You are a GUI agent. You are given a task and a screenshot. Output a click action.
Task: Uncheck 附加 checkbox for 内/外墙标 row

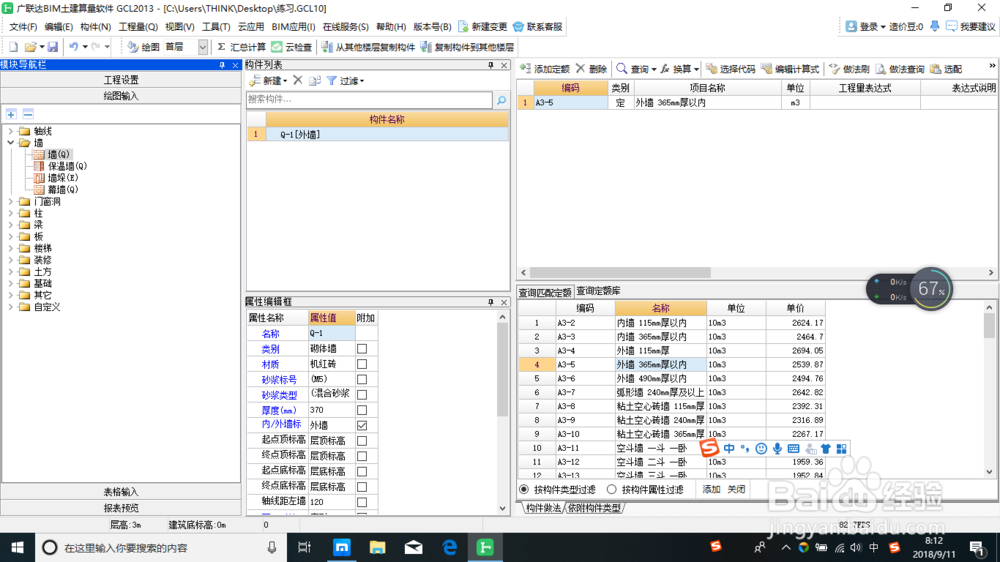point(362,425)
